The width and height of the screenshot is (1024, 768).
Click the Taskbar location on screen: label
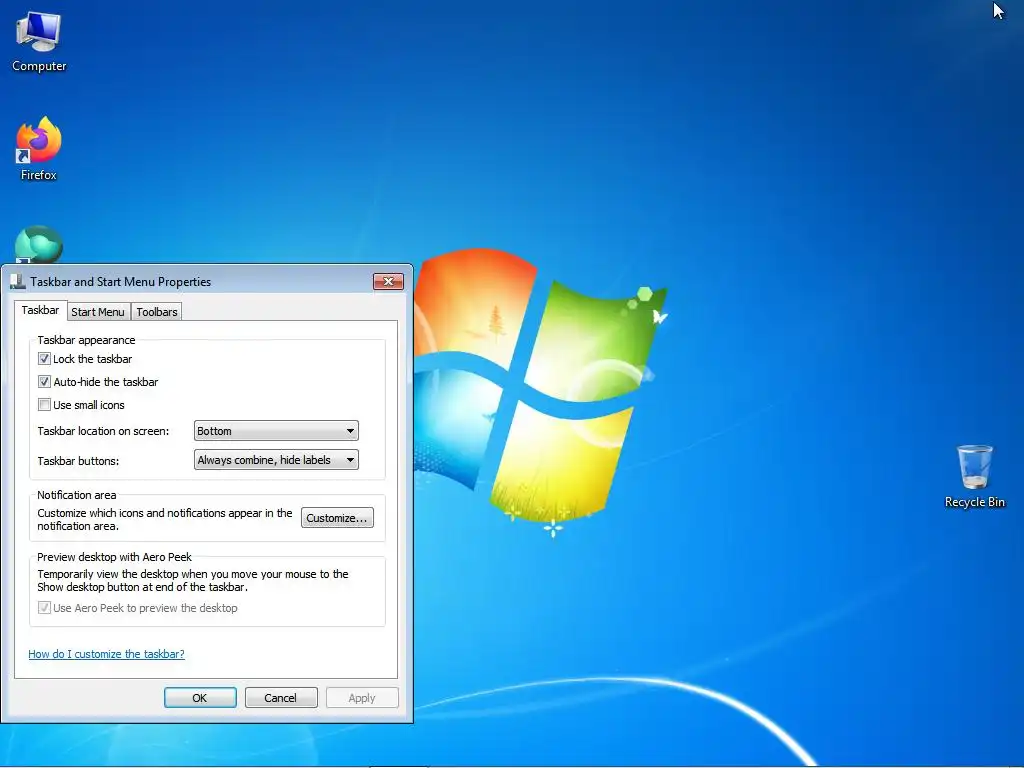pyautogui.click(x=103, y=431)
